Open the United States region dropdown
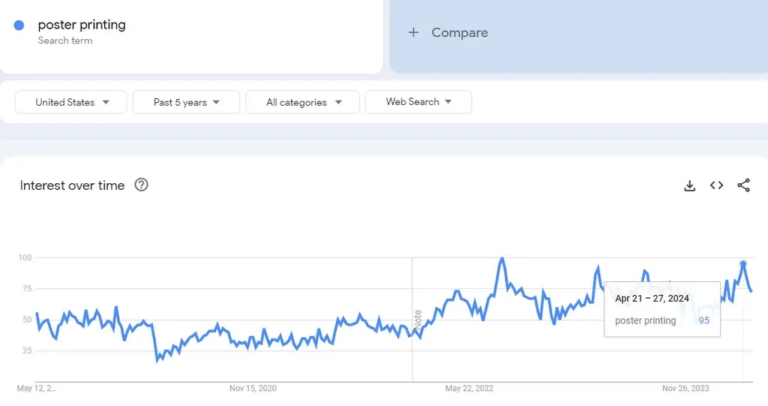Viewport: 768px width, 406px height. 70,102
